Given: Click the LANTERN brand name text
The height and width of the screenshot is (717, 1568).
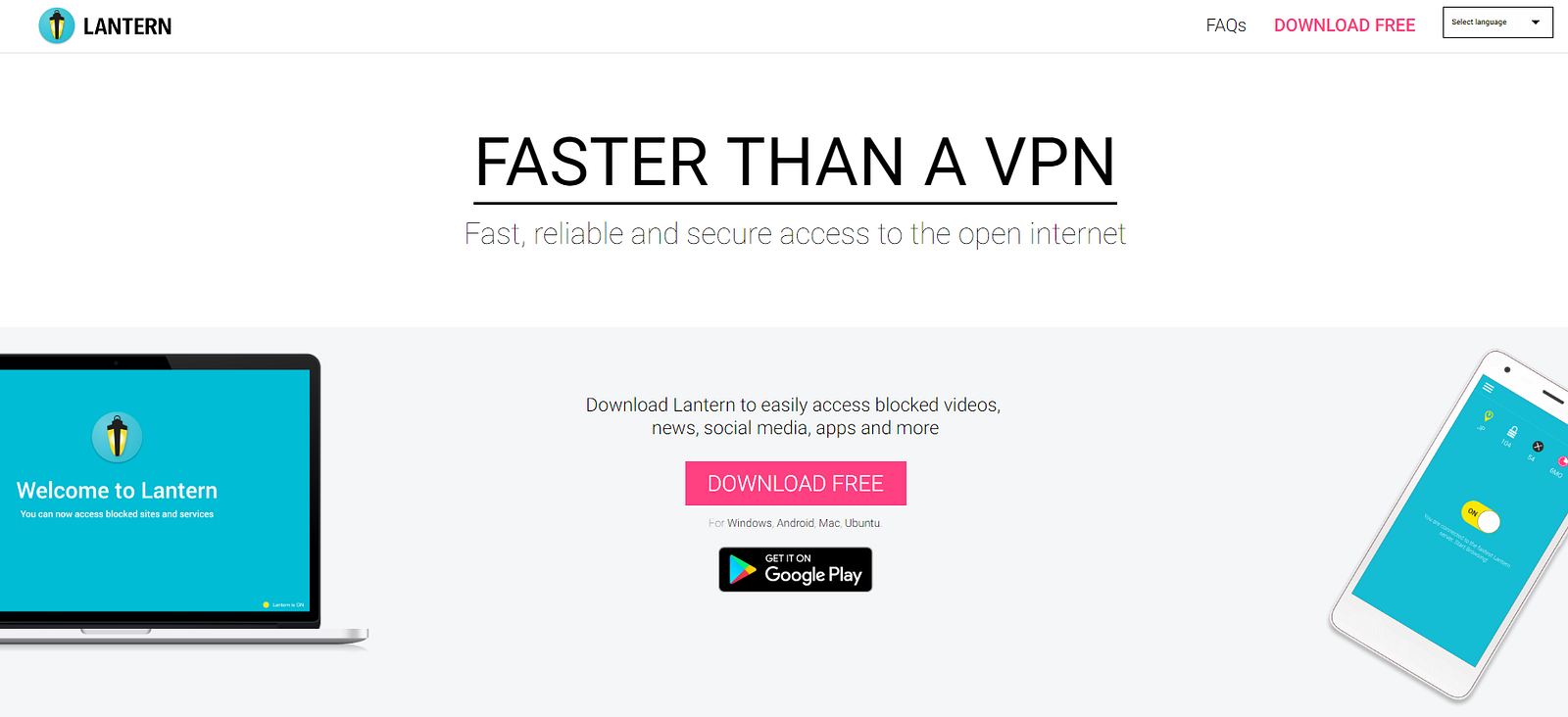Looking at the screenshot, I should tap(127, 26).
